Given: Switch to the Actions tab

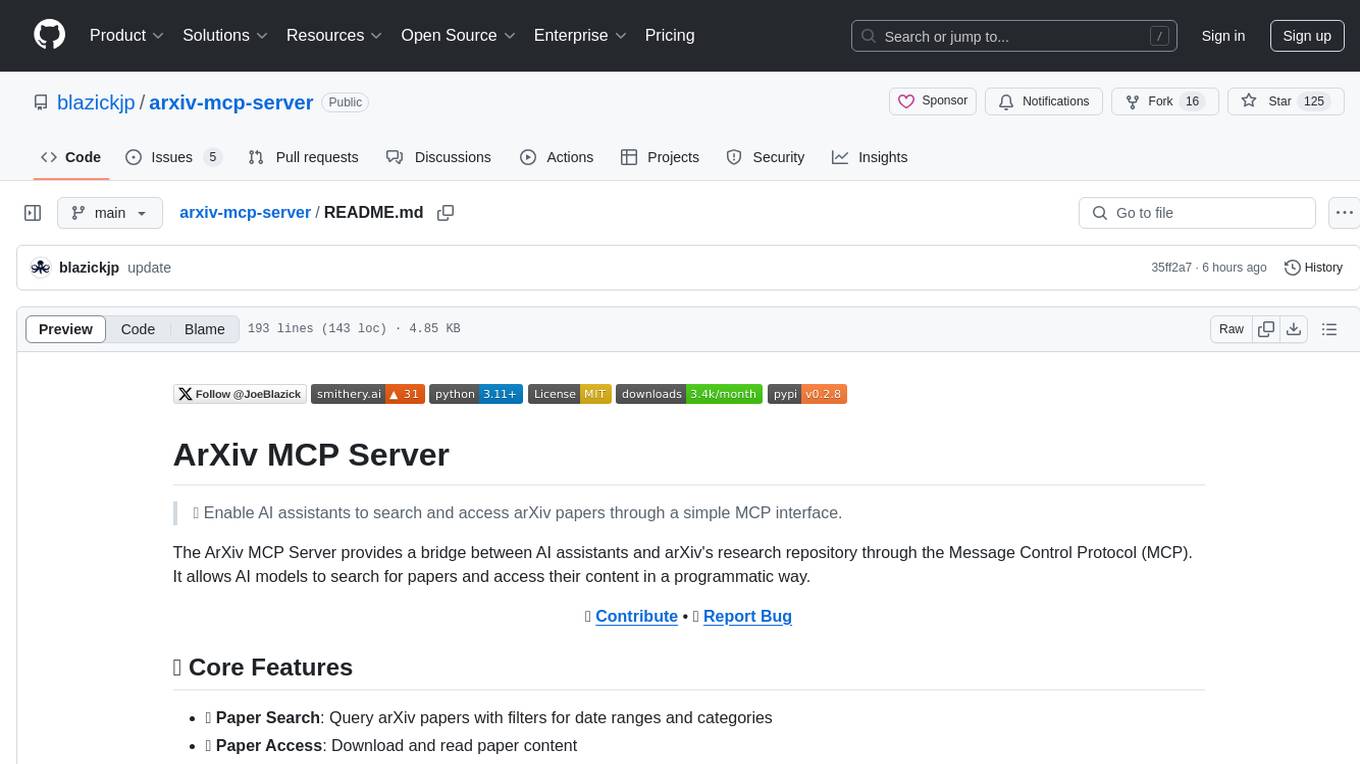Looking at the screenshot, I should (557, 157).
